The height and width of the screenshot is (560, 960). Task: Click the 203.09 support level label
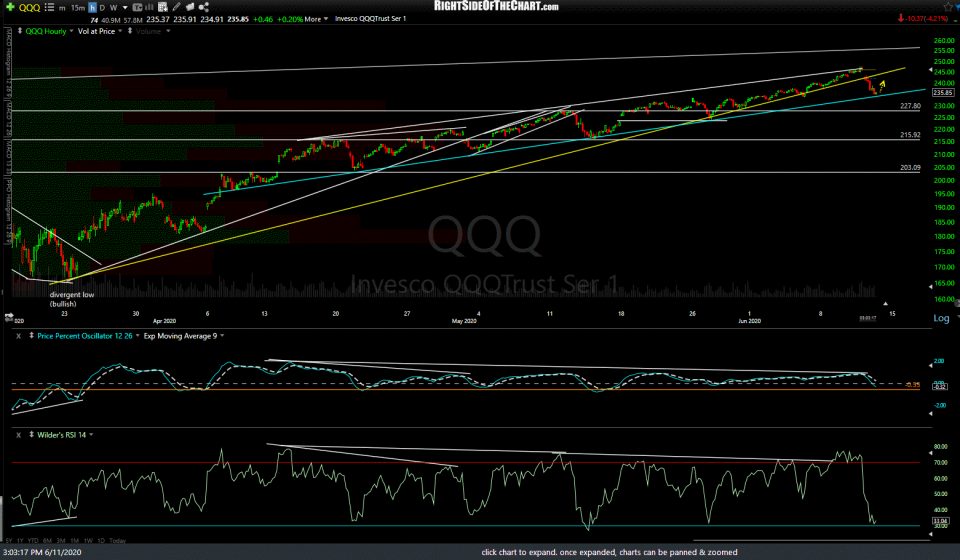tap(910, 167)
